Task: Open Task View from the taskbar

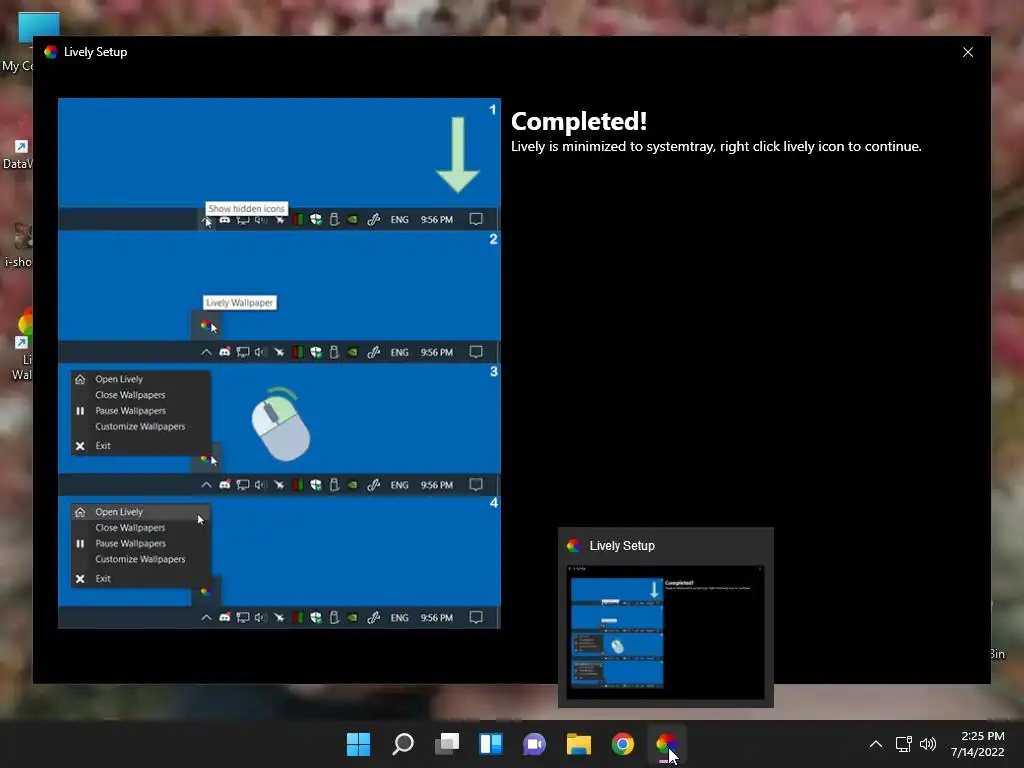Action: click(x=447, y=744)
